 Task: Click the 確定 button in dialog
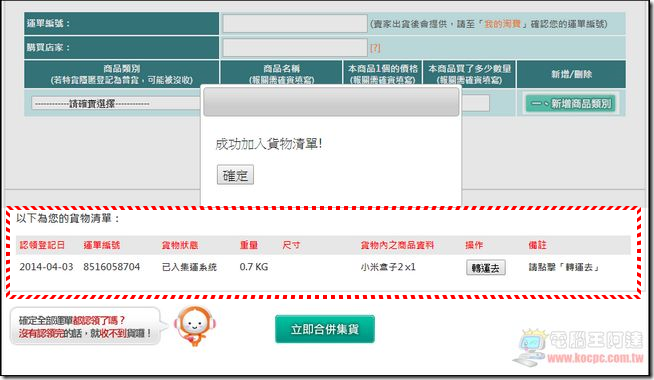(235, 175)
